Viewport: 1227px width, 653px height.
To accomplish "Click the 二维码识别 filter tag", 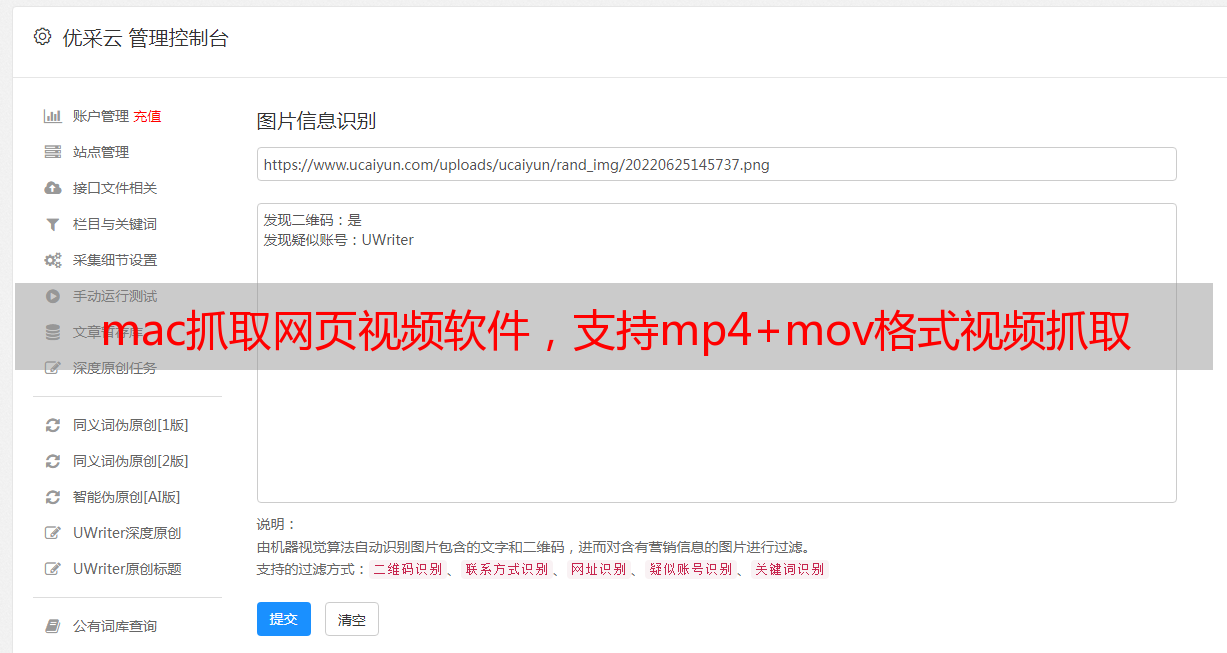I will pyautogui.click(x=407, y=569).
